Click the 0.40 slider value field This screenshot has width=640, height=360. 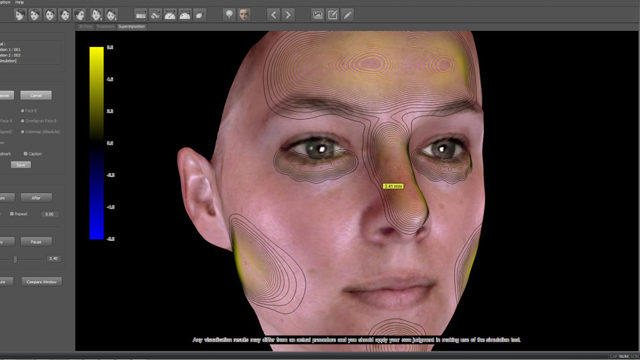tap(53, 259)
